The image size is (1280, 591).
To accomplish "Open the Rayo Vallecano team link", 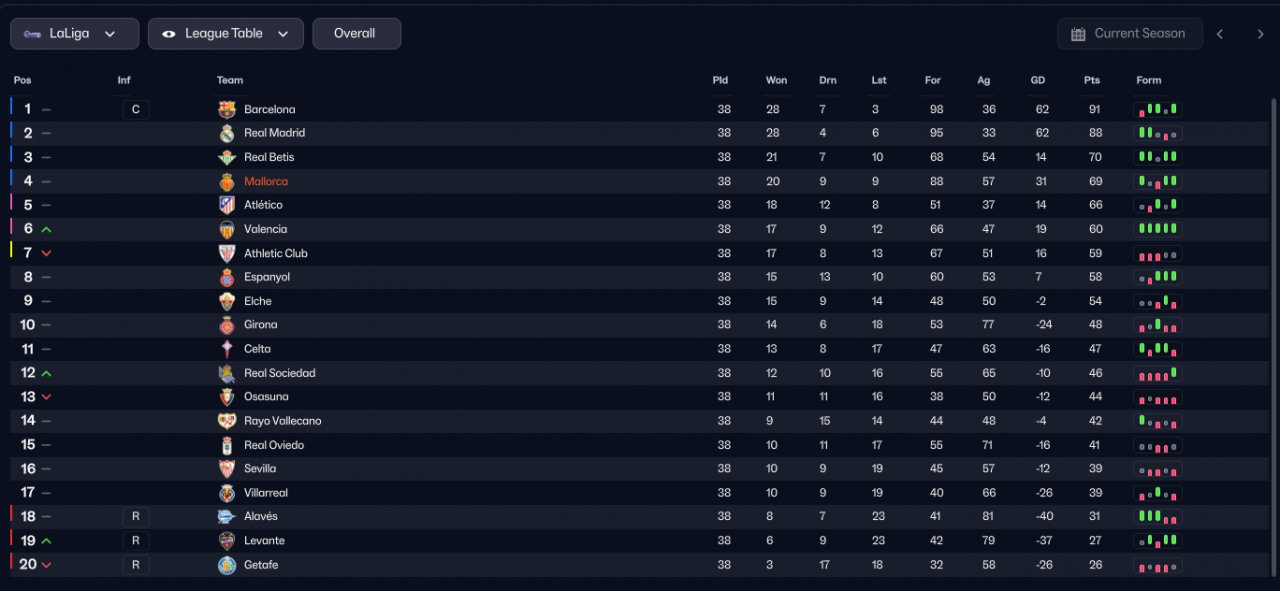I will [x=283, y=421].
